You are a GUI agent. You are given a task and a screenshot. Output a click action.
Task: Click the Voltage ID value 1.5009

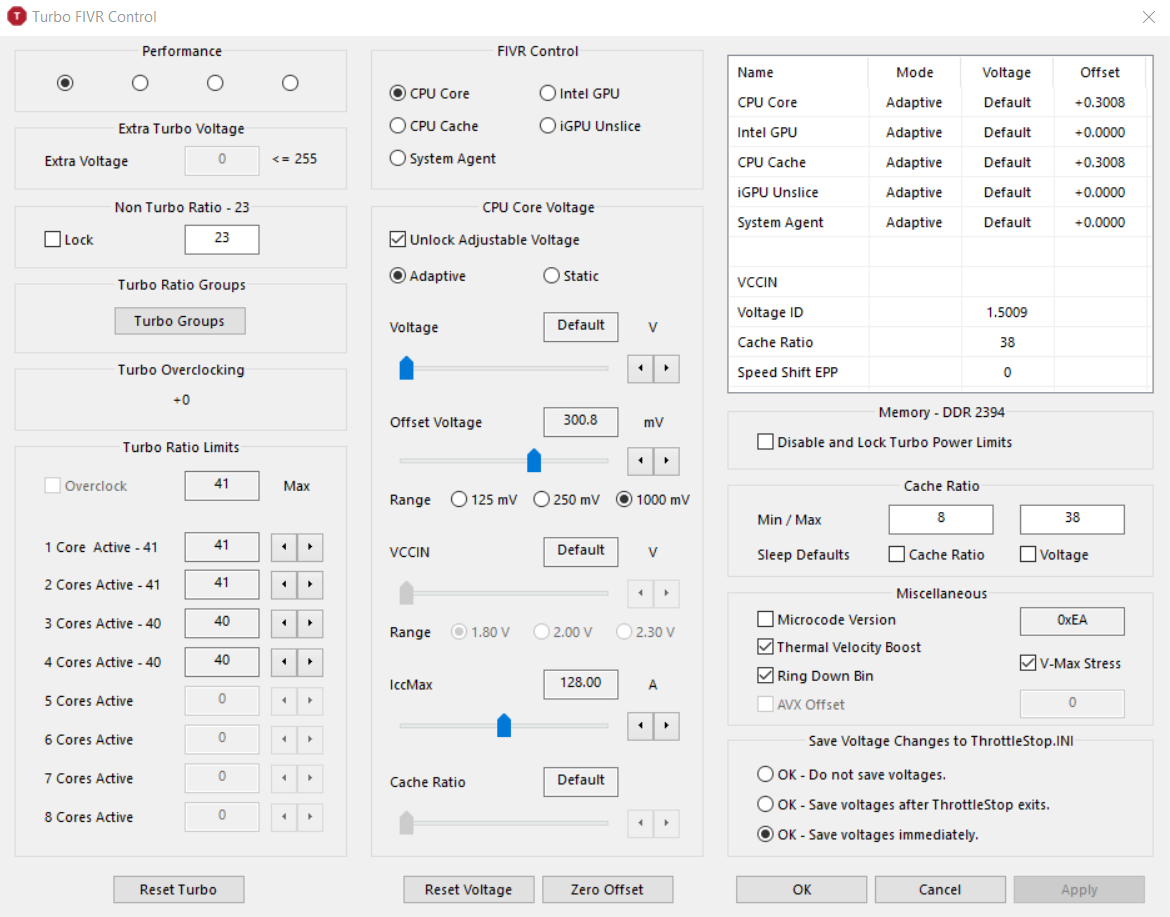1007,312
